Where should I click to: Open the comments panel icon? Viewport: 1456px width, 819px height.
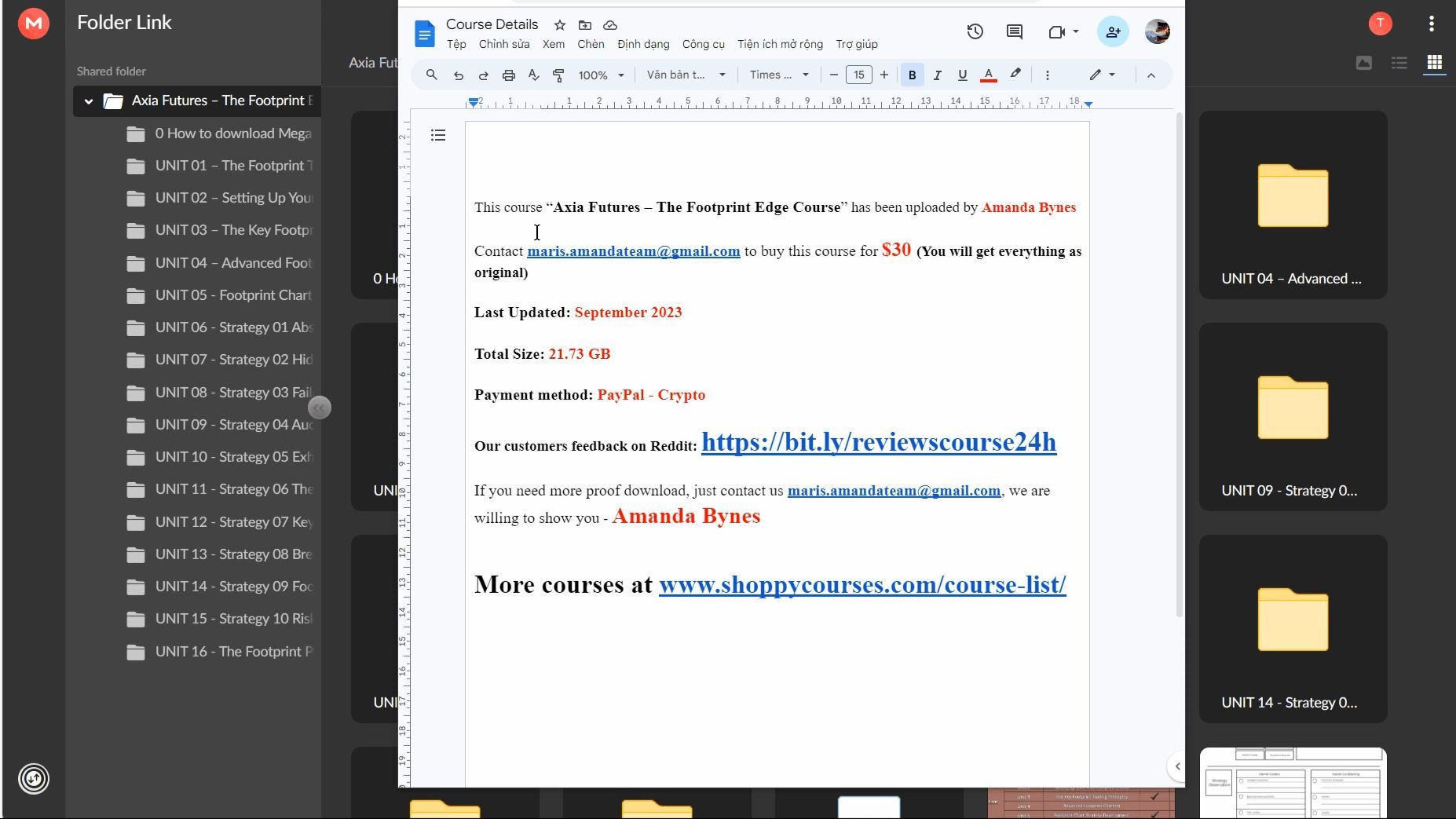1015,31
